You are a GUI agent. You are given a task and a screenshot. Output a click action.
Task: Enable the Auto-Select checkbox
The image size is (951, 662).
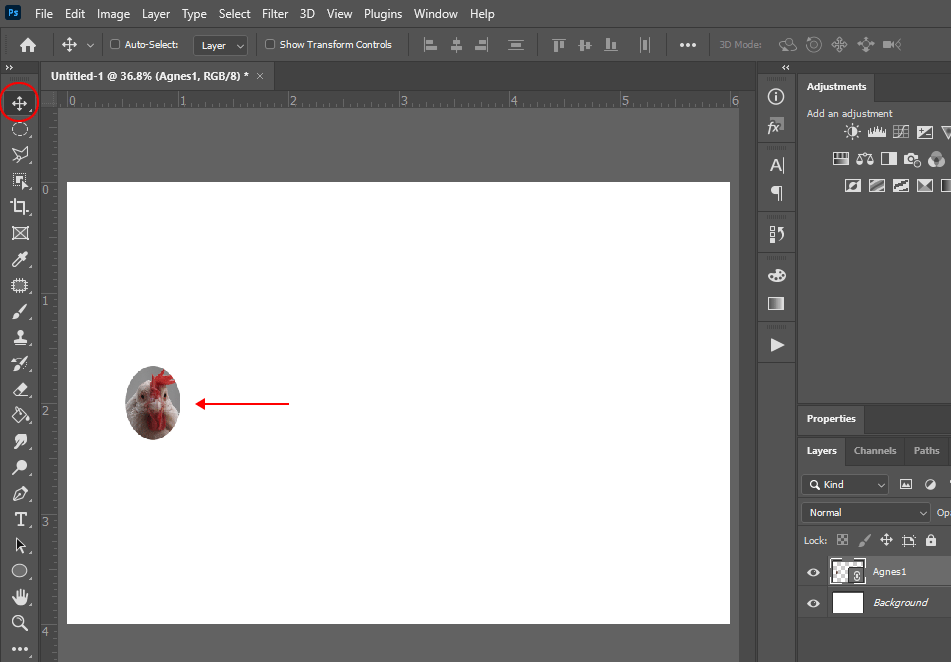(x=115, y=44)
